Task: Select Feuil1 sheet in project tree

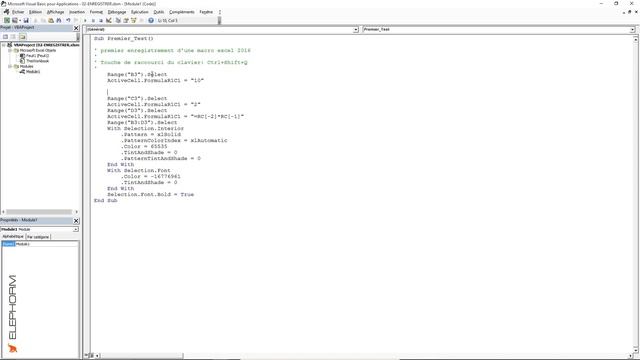Action: click(x=37, y=56)
